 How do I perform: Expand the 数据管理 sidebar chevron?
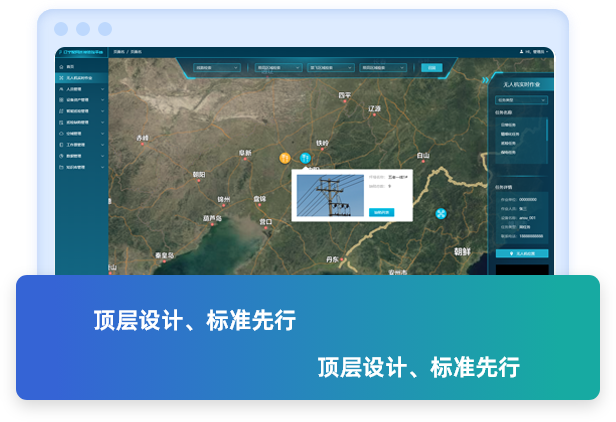[x=102, y=156]
